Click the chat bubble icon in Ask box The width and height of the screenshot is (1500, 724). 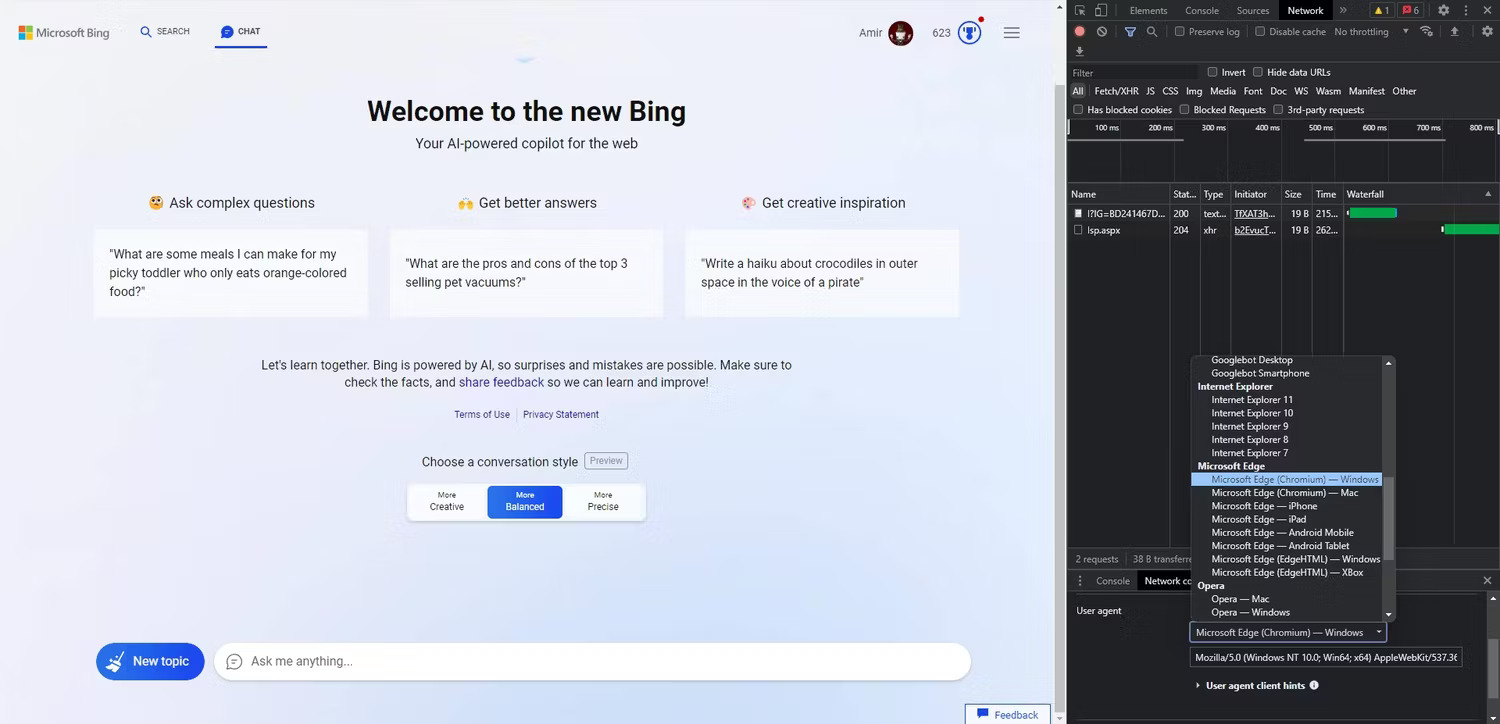[234, 661]
